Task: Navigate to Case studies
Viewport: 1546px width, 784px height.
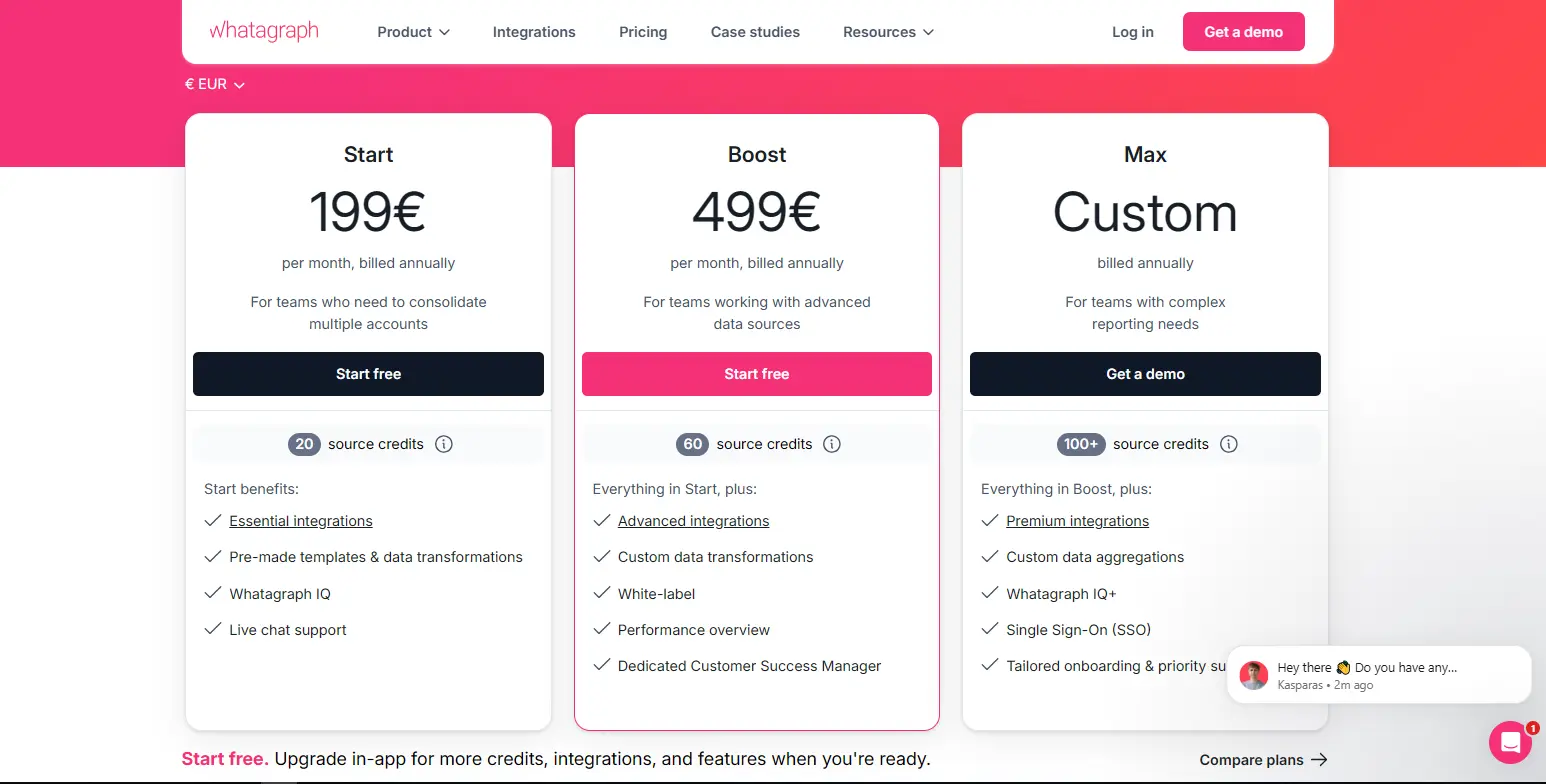Action: 755,32
